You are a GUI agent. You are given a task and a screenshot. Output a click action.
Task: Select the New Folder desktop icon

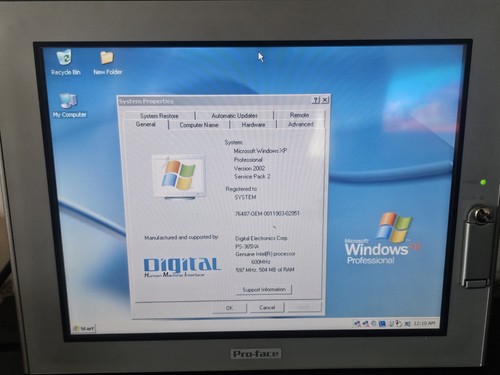[107, 63]
